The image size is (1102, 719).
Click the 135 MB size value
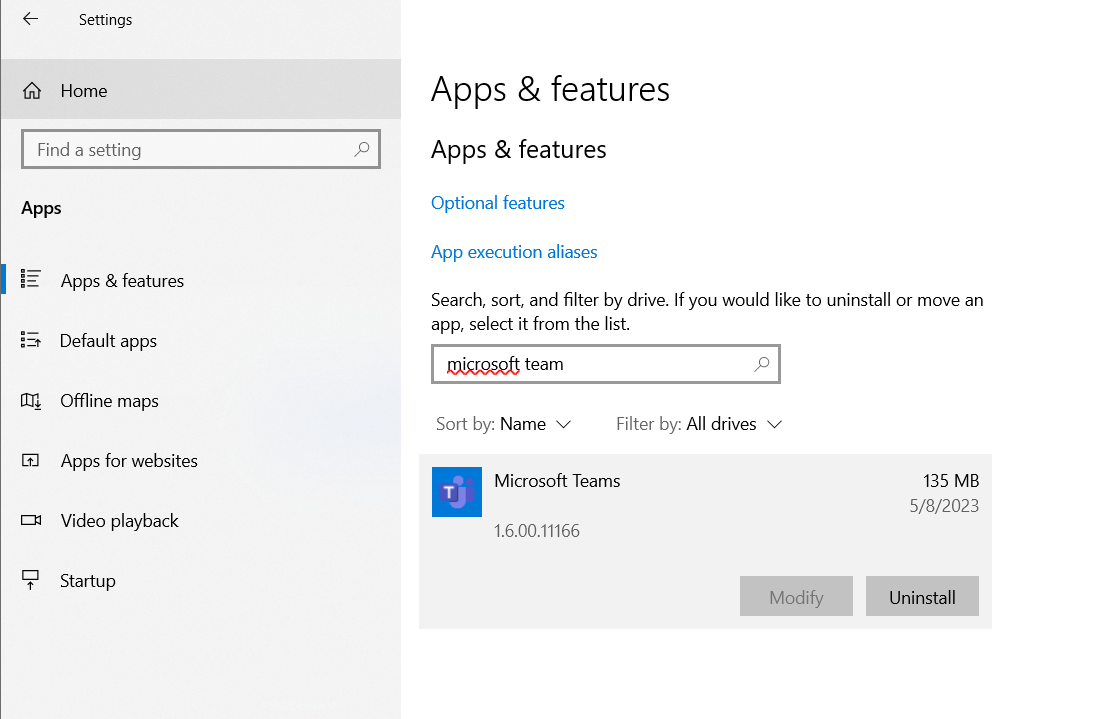point(951,481)
